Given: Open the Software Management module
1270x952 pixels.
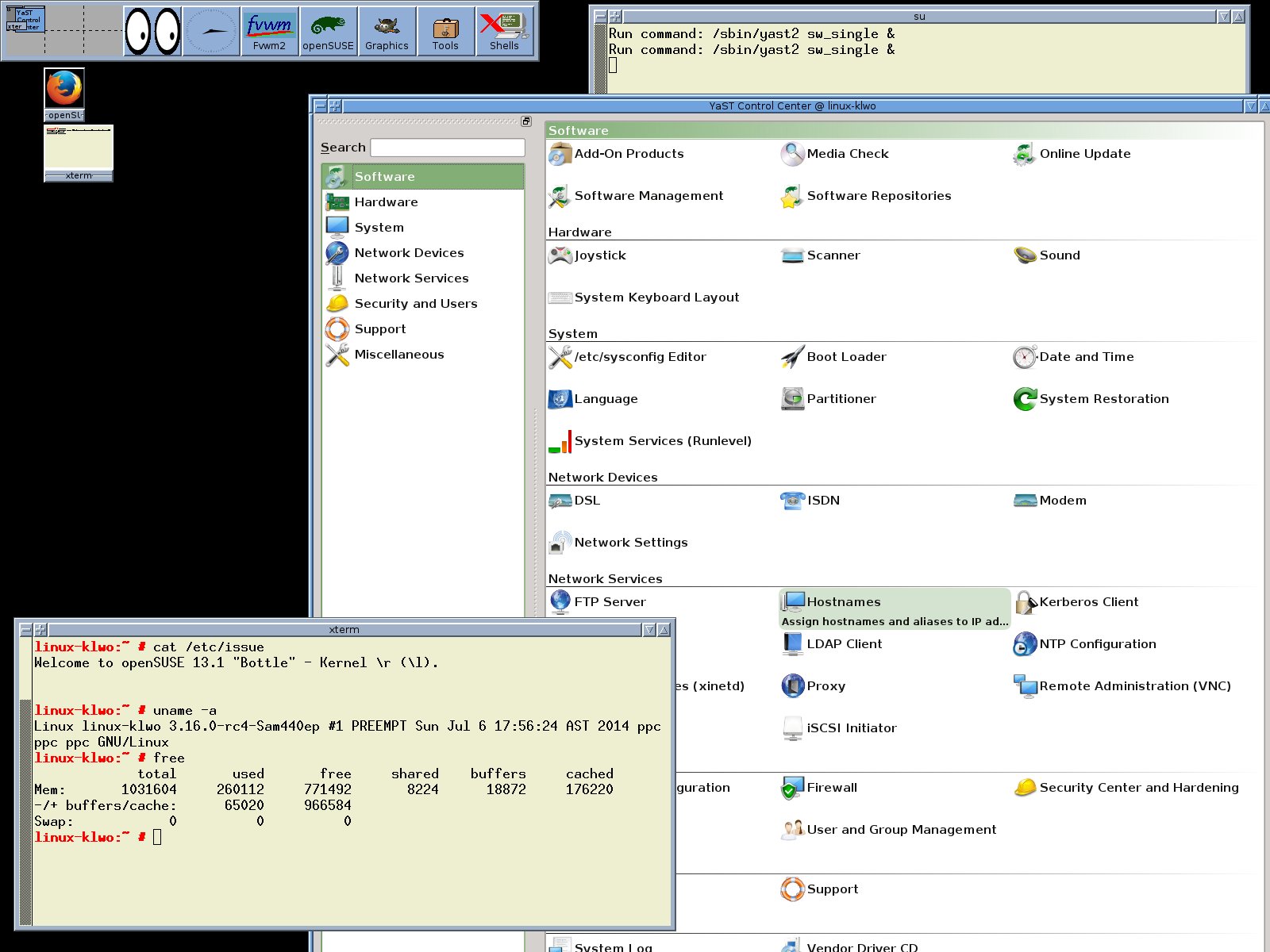Looking at the screenshot, I should (x=648, y=196).
